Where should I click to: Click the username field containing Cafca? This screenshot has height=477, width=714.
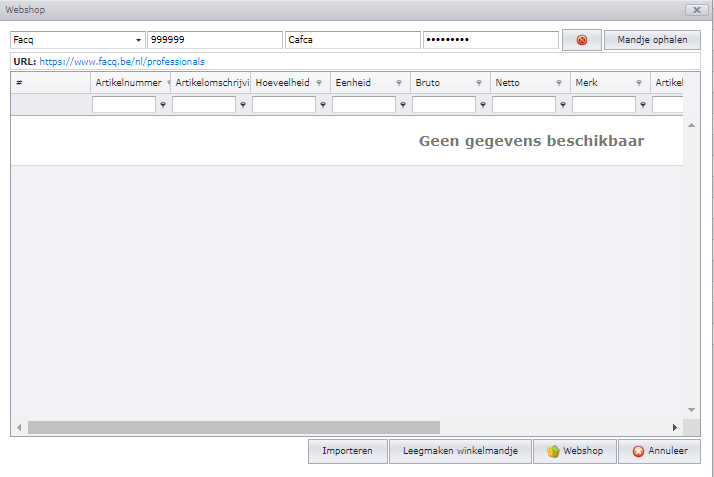(x=352, y=40)
